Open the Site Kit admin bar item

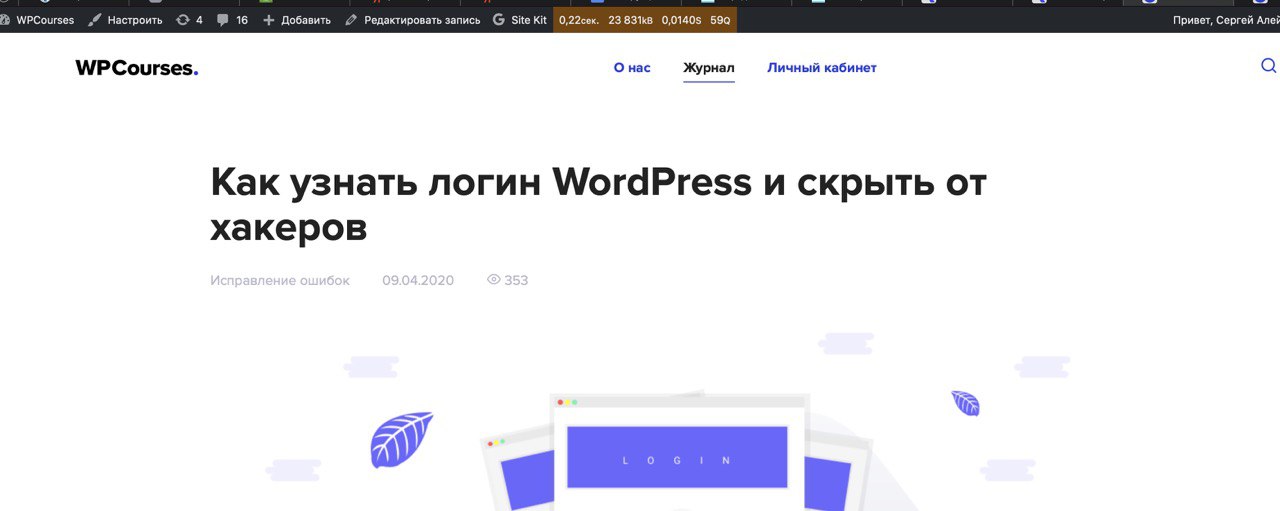[520, 20]
